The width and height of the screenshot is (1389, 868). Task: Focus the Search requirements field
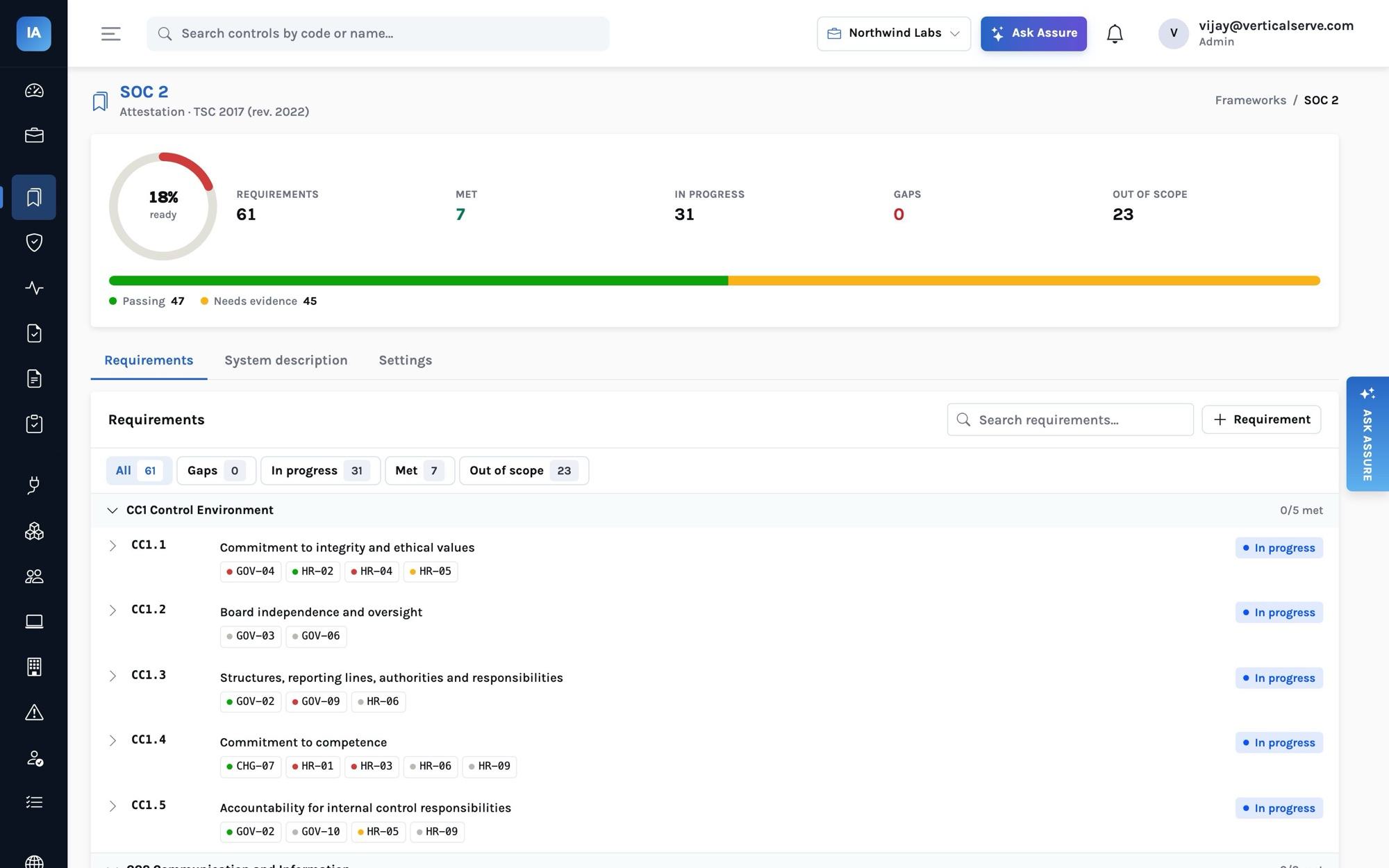(1070, 419)
